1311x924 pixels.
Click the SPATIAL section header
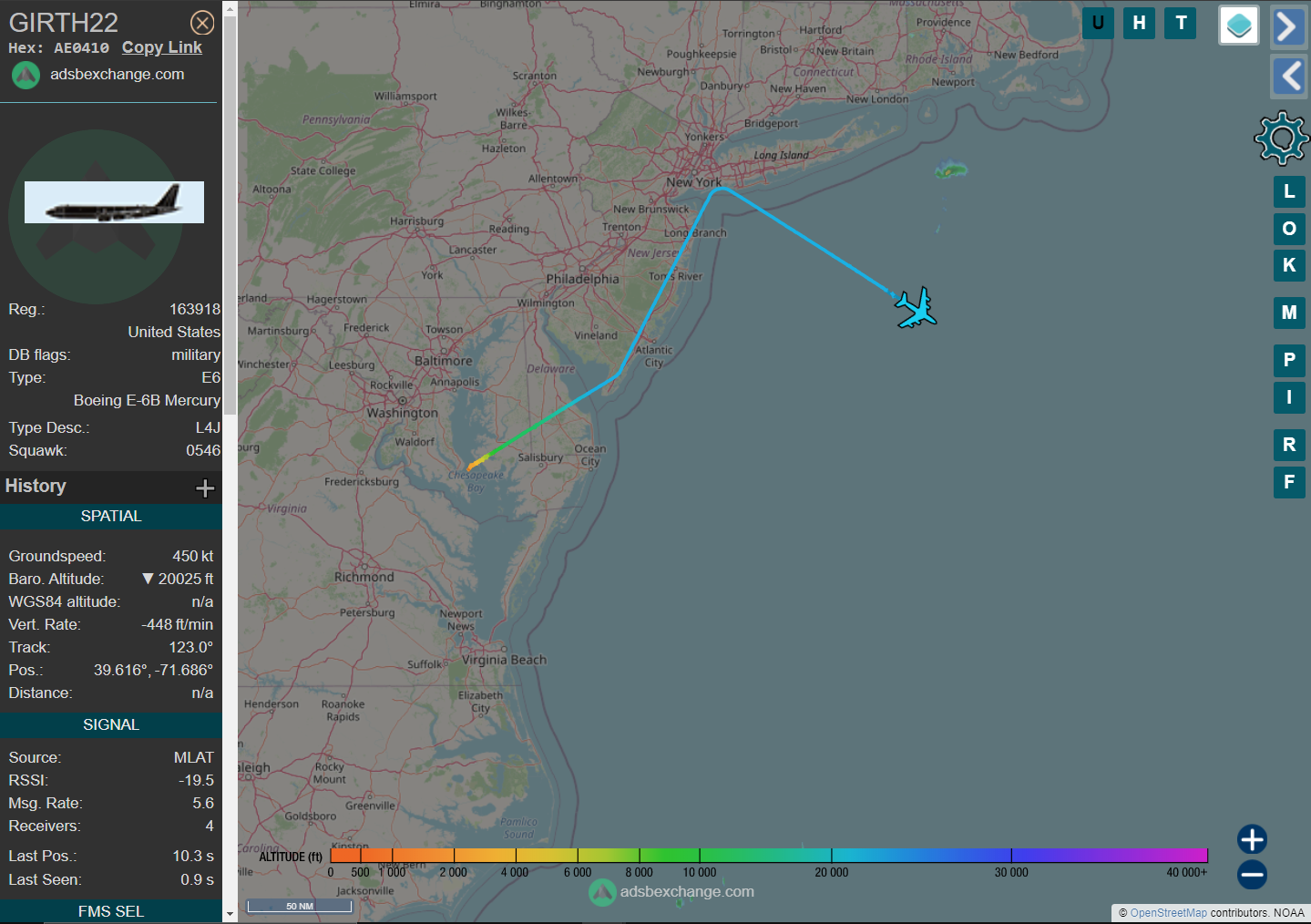111,516
